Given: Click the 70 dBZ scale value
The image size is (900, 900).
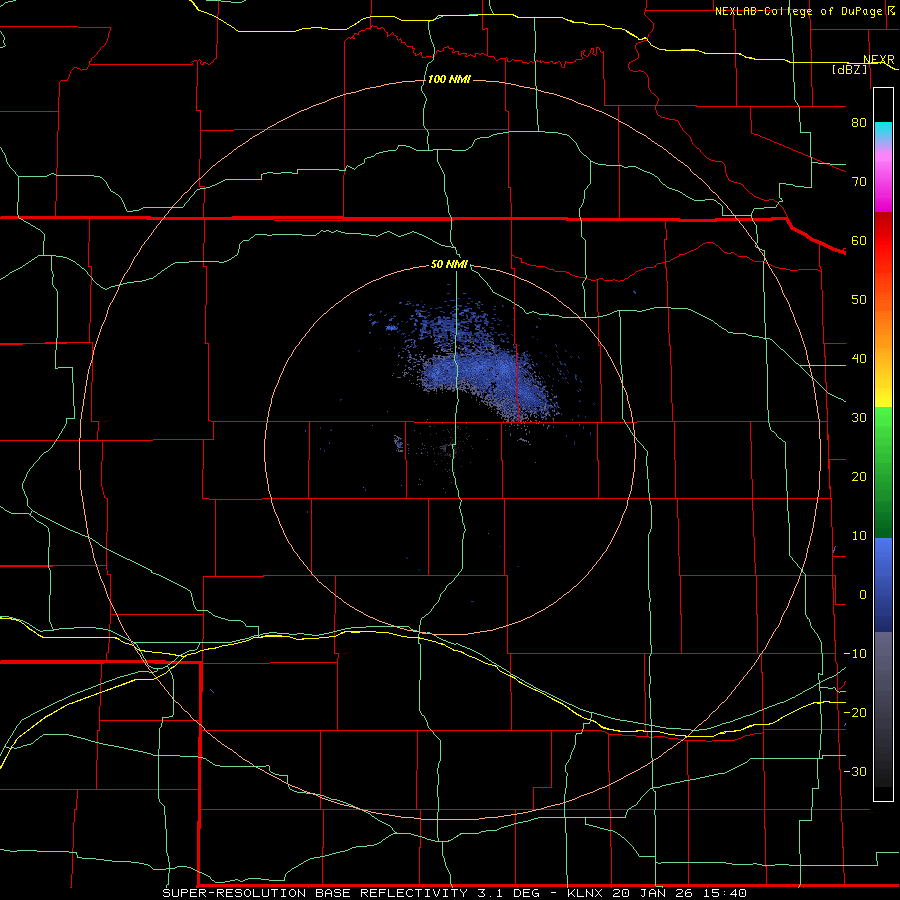Looking at the screenshot, I should coord(859,181).
